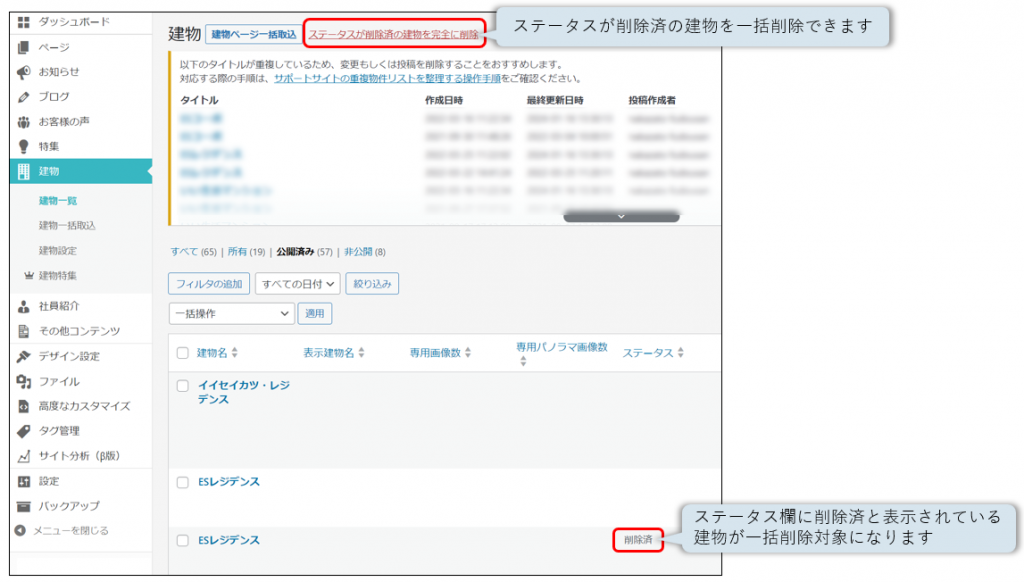Open 建物一括取込 submenu item

(x=67, y=226)
